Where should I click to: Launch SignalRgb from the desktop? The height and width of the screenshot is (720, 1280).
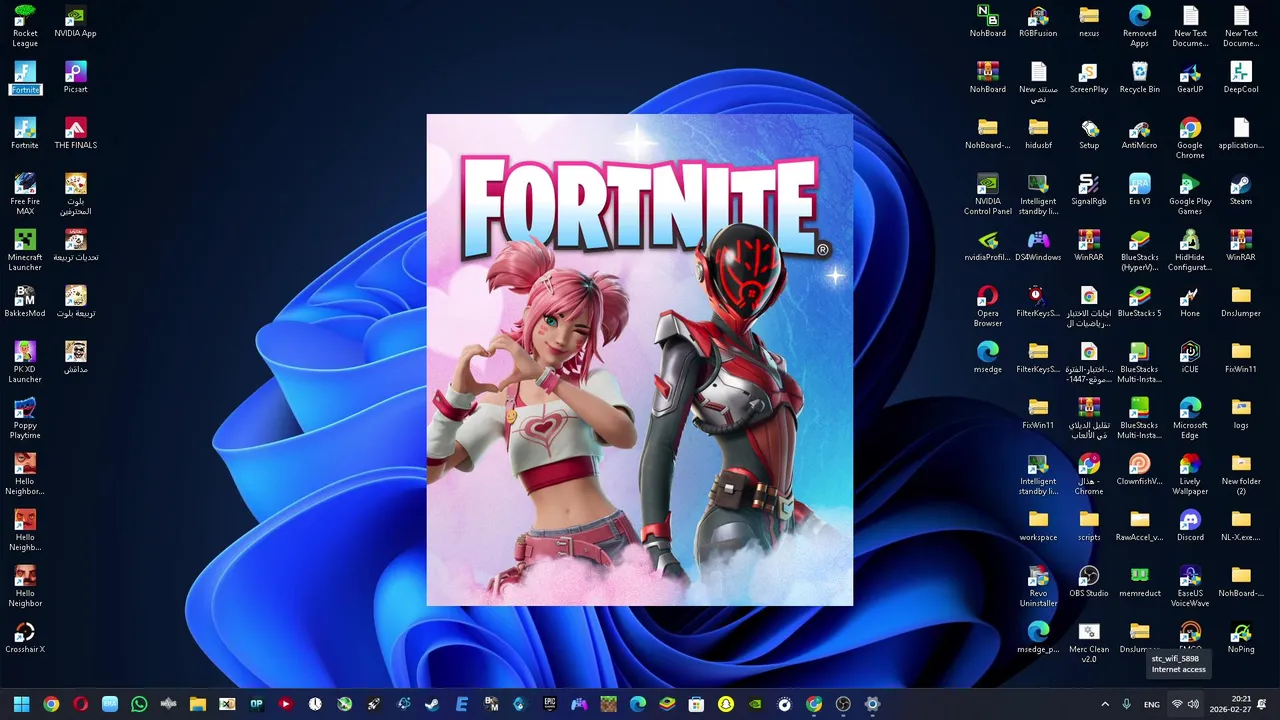tap(1089, 189)
